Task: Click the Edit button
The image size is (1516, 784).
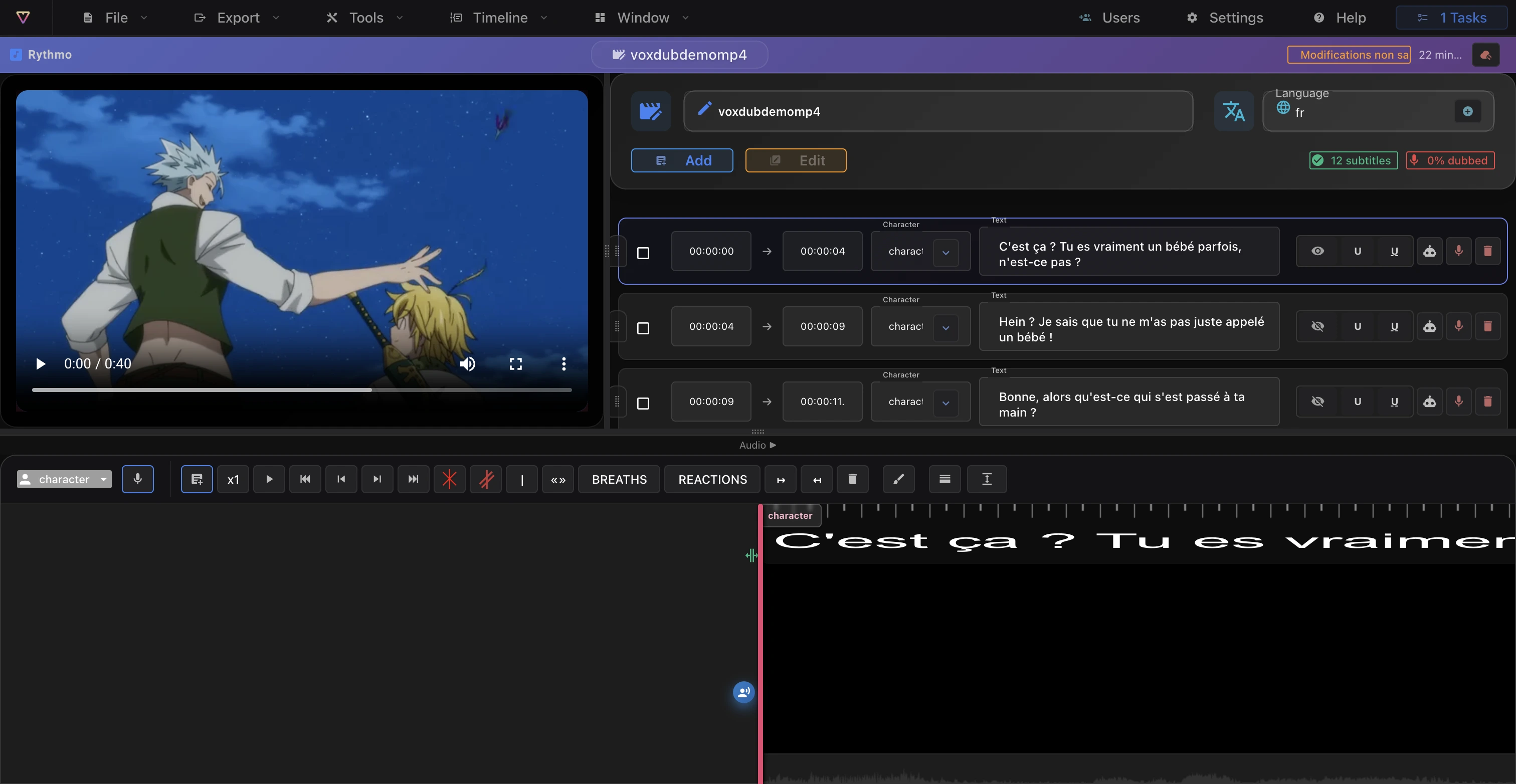Action: pos(796,160)
